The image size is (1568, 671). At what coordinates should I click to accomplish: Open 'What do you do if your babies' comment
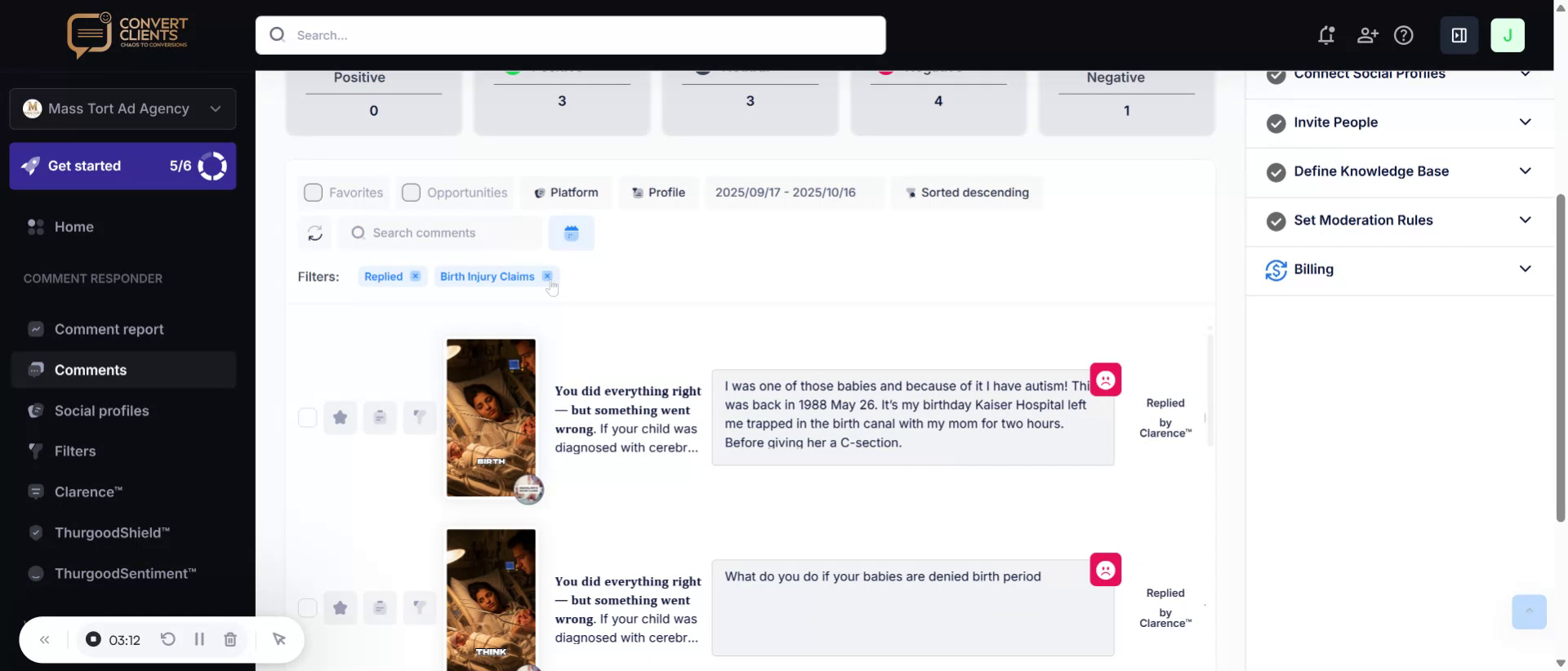(912, 607)
